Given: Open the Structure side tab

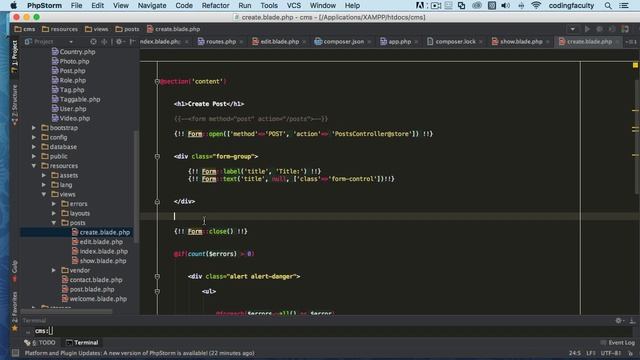Looking at the screenshot, I should (x=15, y=105).
